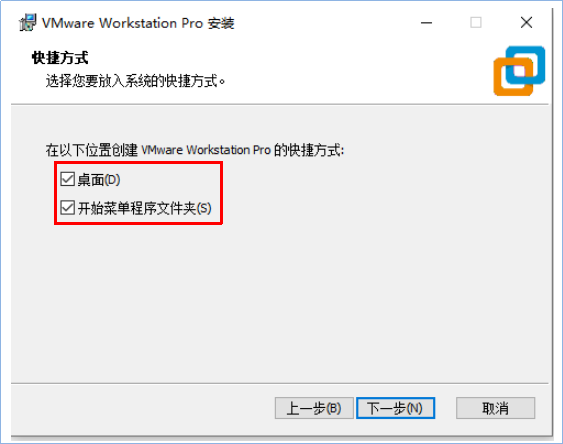
Task: Click the greyed-out maximize button
Action: 476,23
